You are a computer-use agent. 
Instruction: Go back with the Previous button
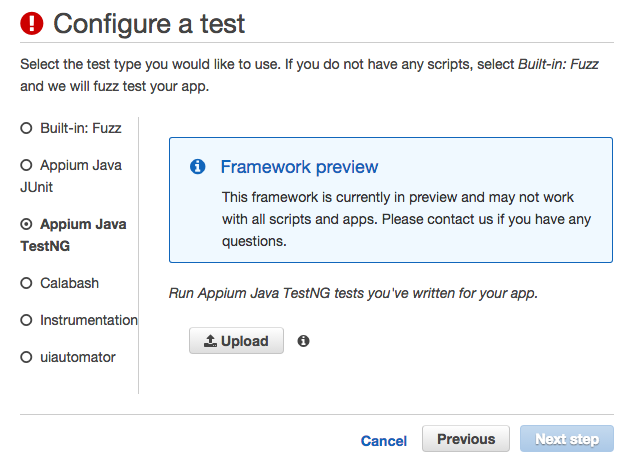click(x=466, y=439)
